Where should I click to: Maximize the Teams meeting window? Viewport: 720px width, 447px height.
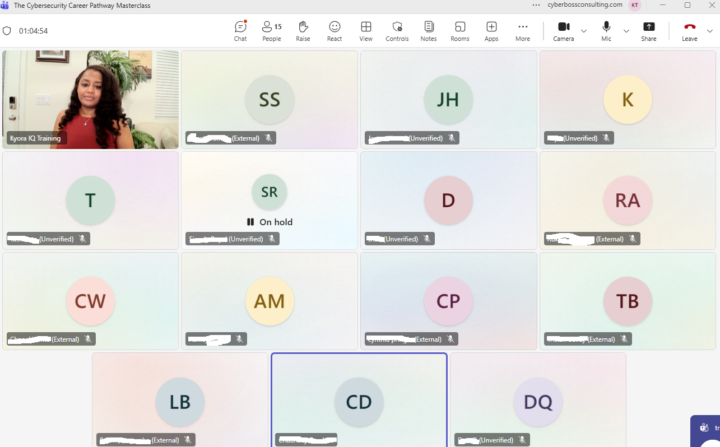click(x=687, y=5)
